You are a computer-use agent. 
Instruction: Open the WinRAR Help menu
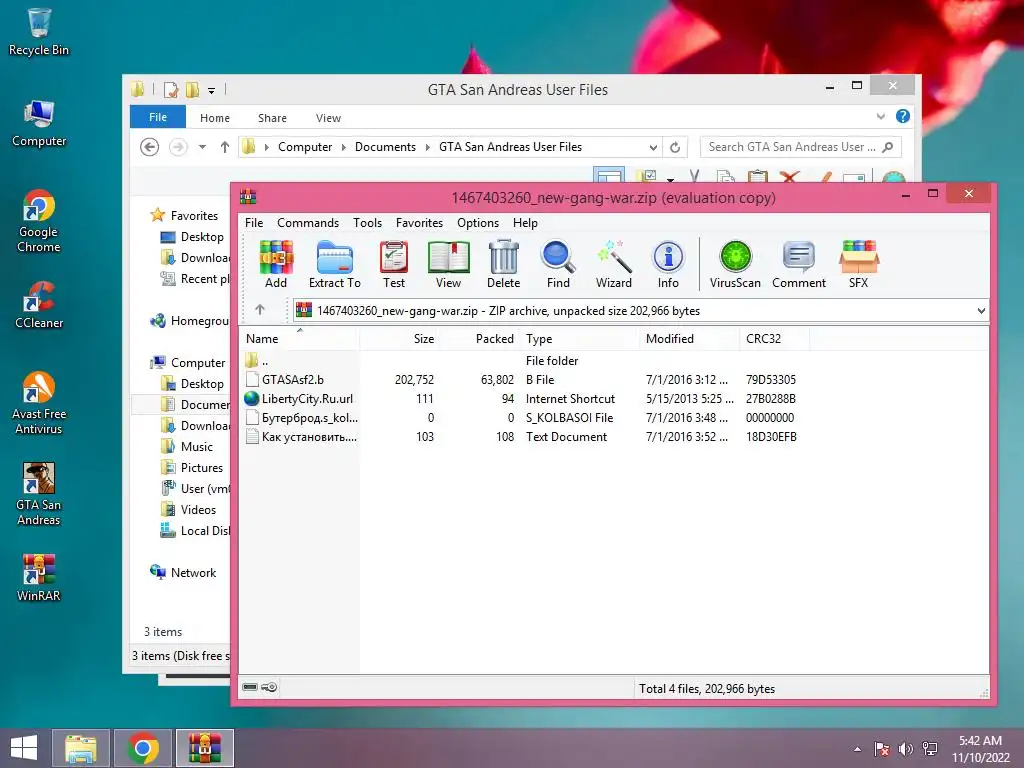525,223
